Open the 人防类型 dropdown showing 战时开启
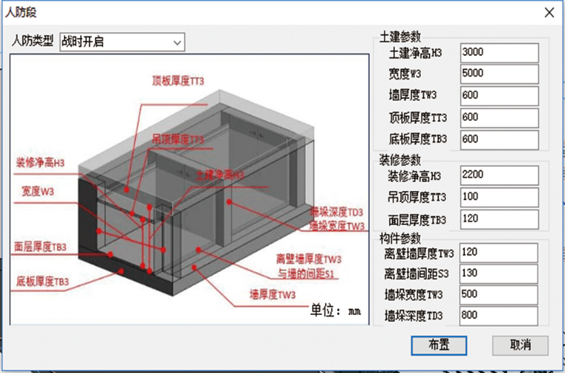565x373 pixels. point(122,42)
